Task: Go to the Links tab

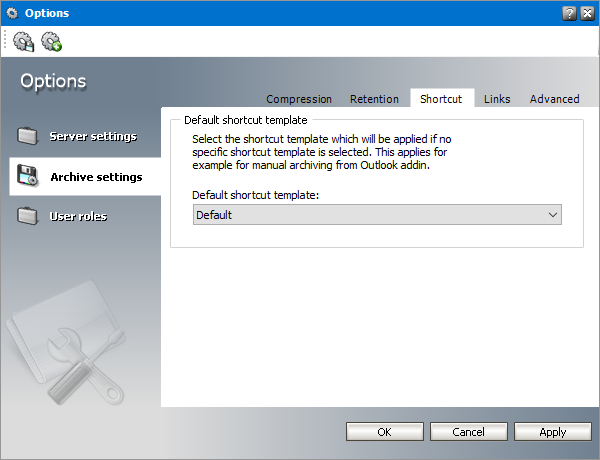Action: (497, 99)
